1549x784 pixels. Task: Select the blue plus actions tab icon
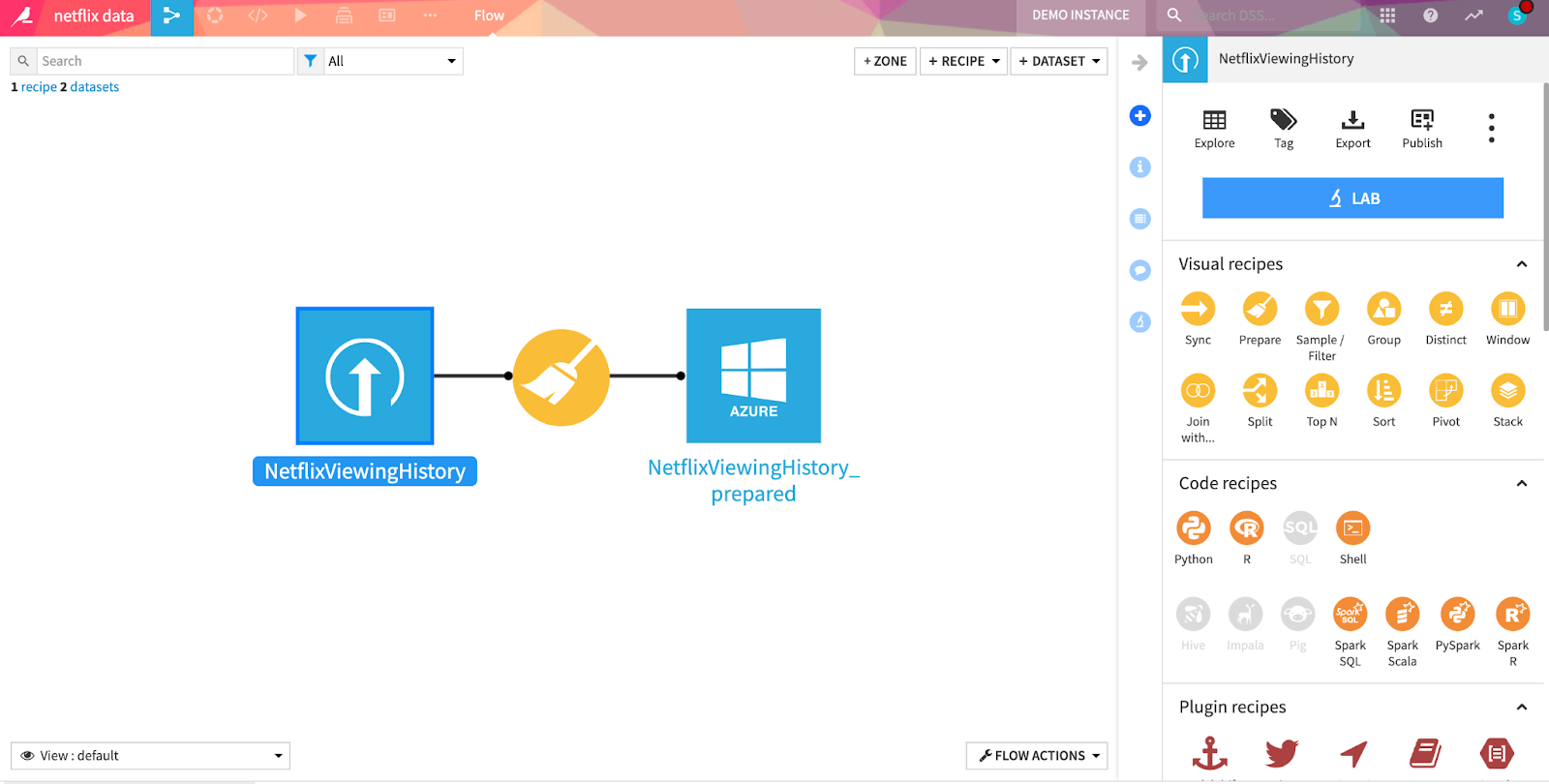pyautogui.click(x=1140, y=116)
